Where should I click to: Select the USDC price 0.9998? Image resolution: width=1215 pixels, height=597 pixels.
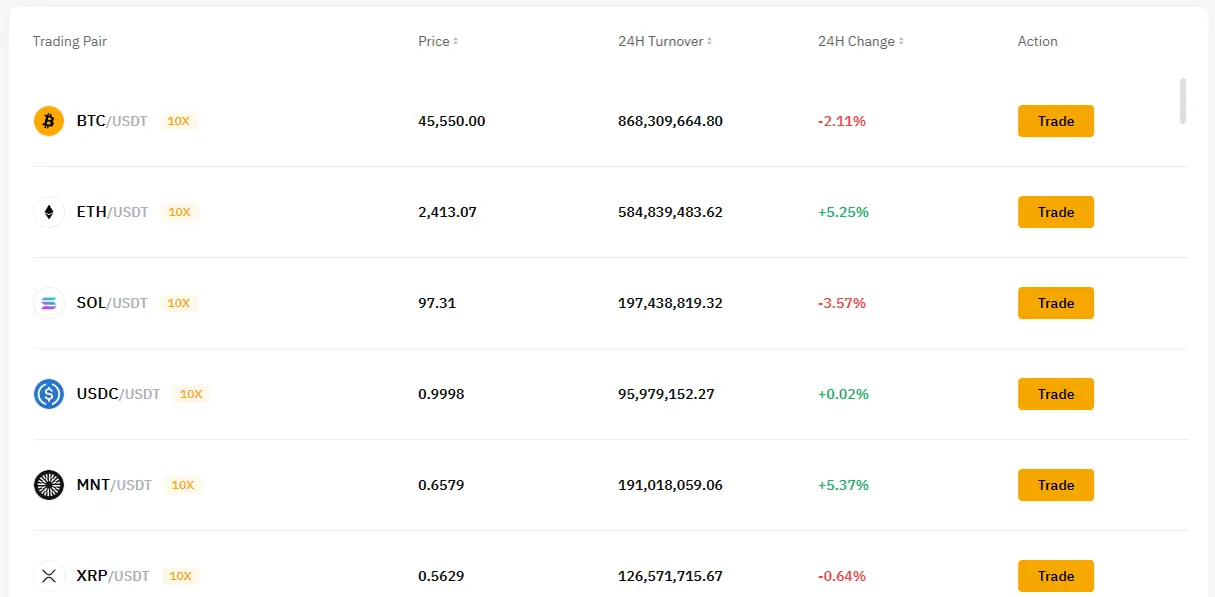(441, 394)
